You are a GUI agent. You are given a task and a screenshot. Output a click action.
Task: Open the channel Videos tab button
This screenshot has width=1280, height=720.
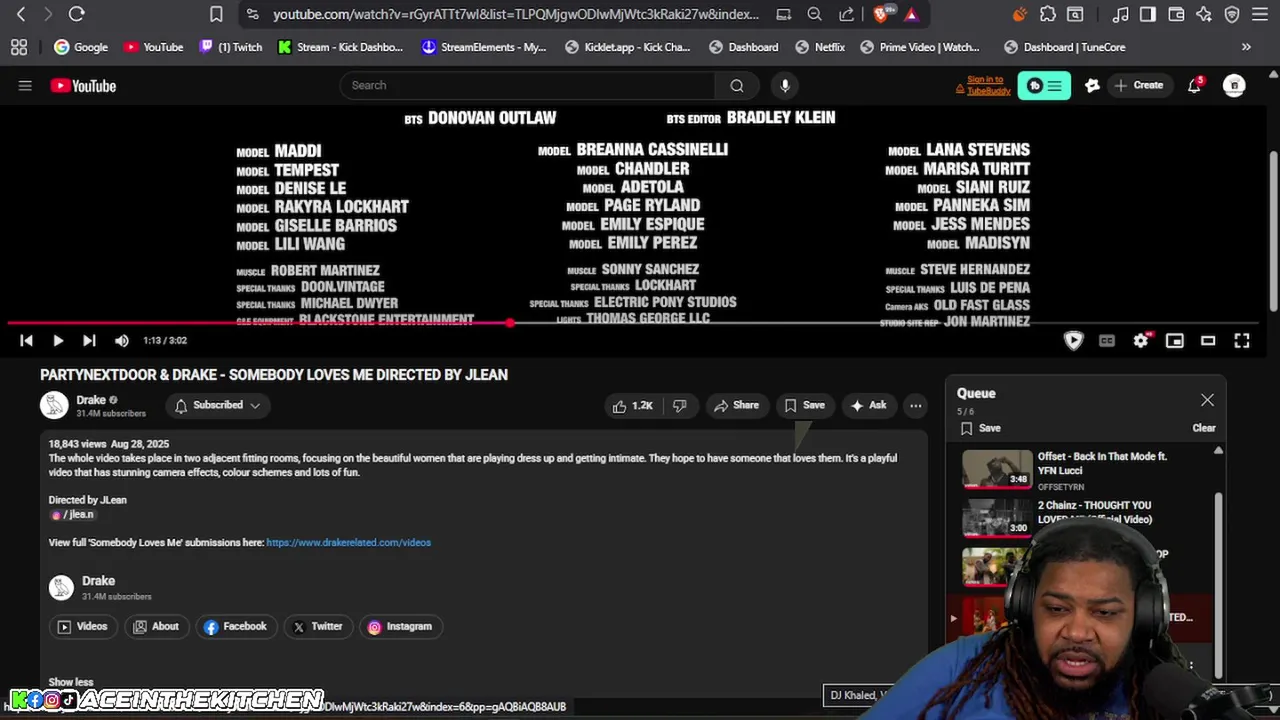[82, 627]
